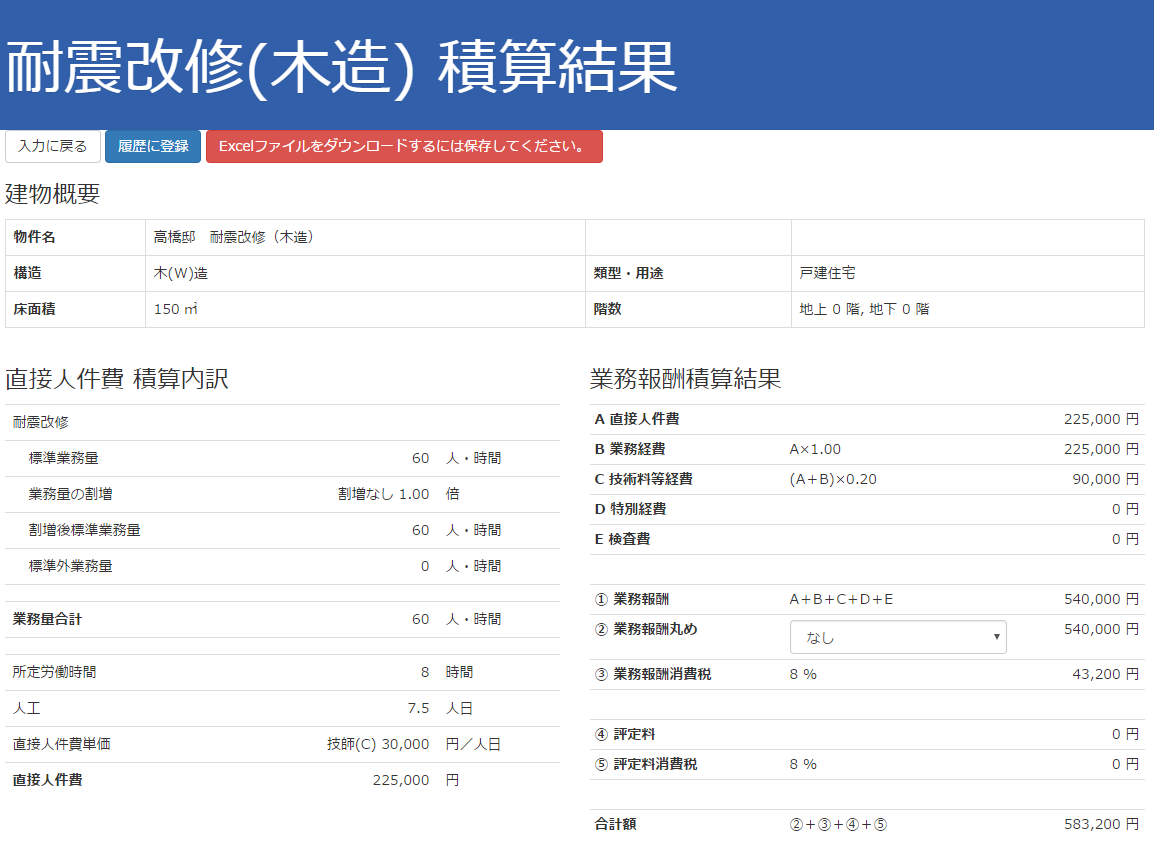Click the 割増後標準業務量 row label
Viewport: 1154px width, 854px height.
click(85, 530)
